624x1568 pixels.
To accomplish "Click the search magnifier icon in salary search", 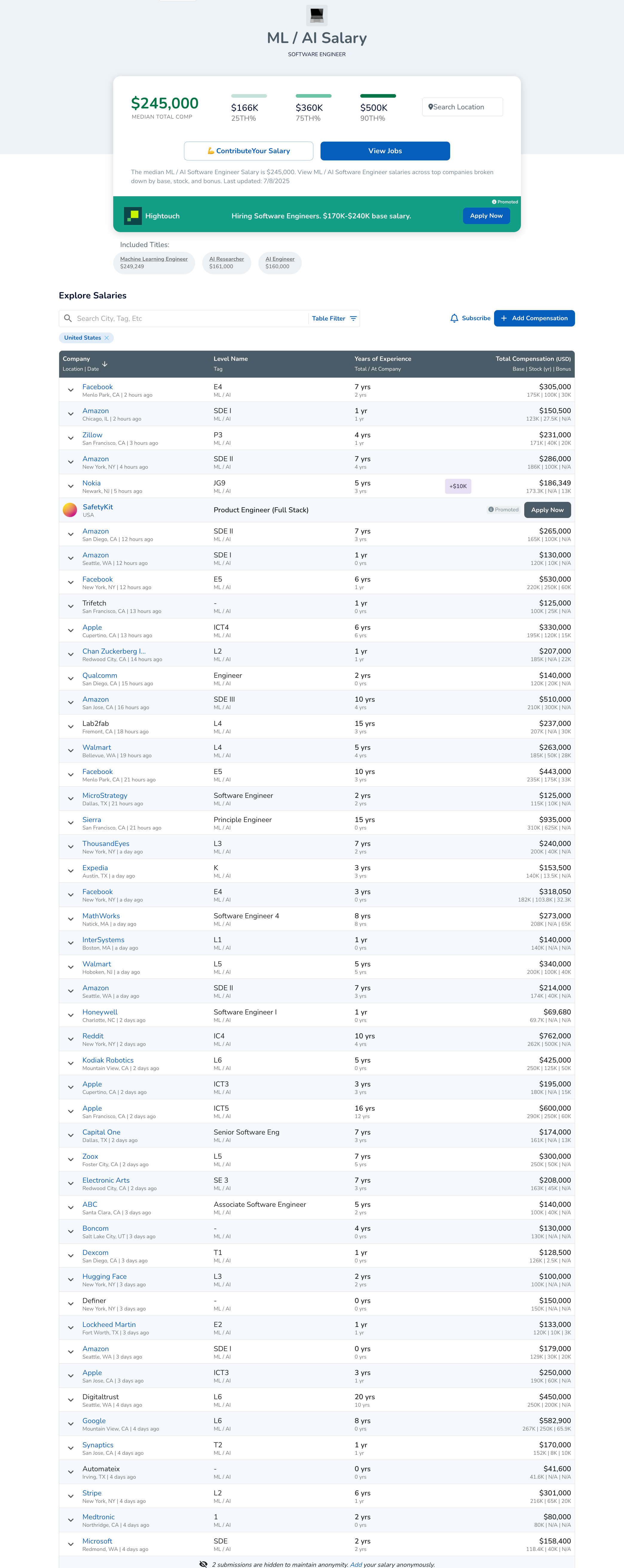I will (x=68, y=318).
